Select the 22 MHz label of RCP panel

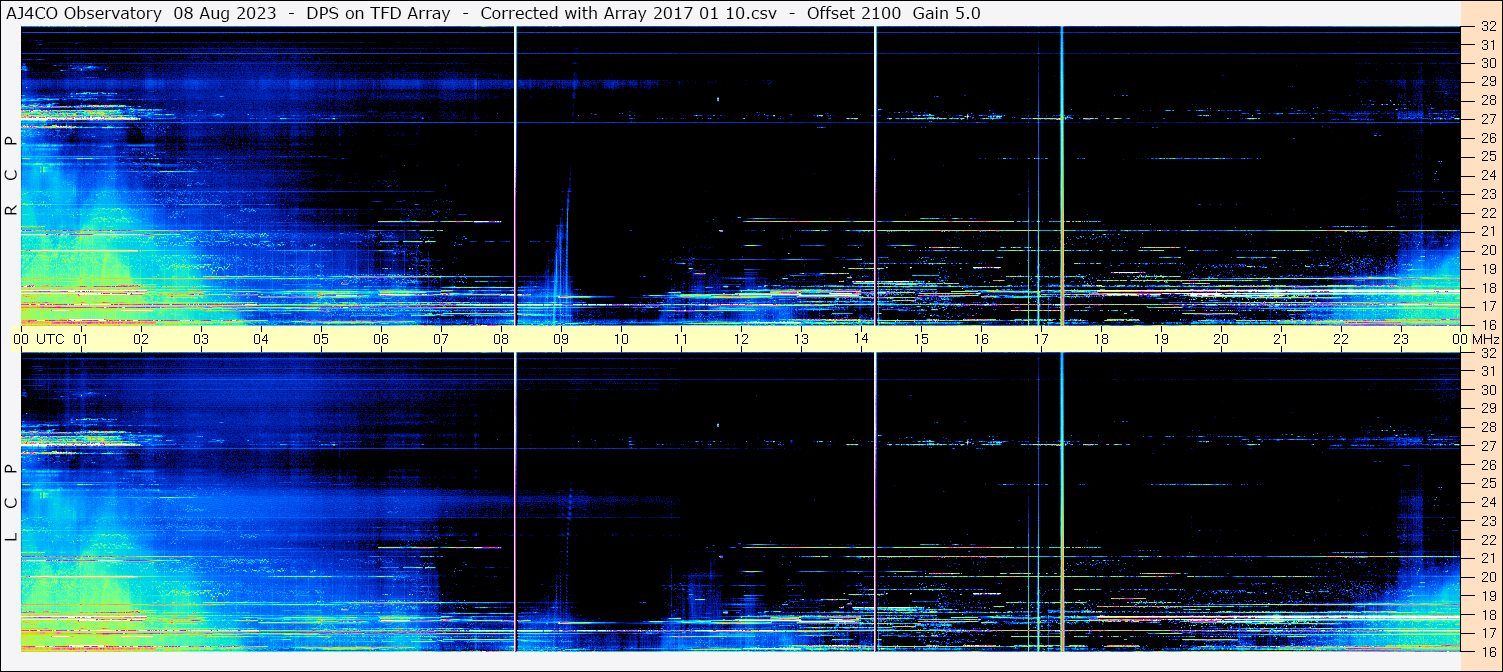[1488, 213]
